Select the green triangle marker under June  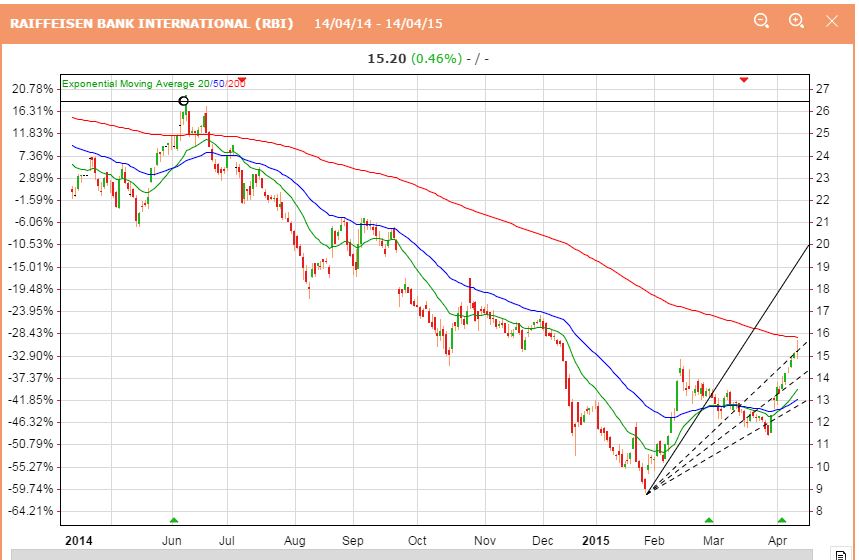[174, 520]
